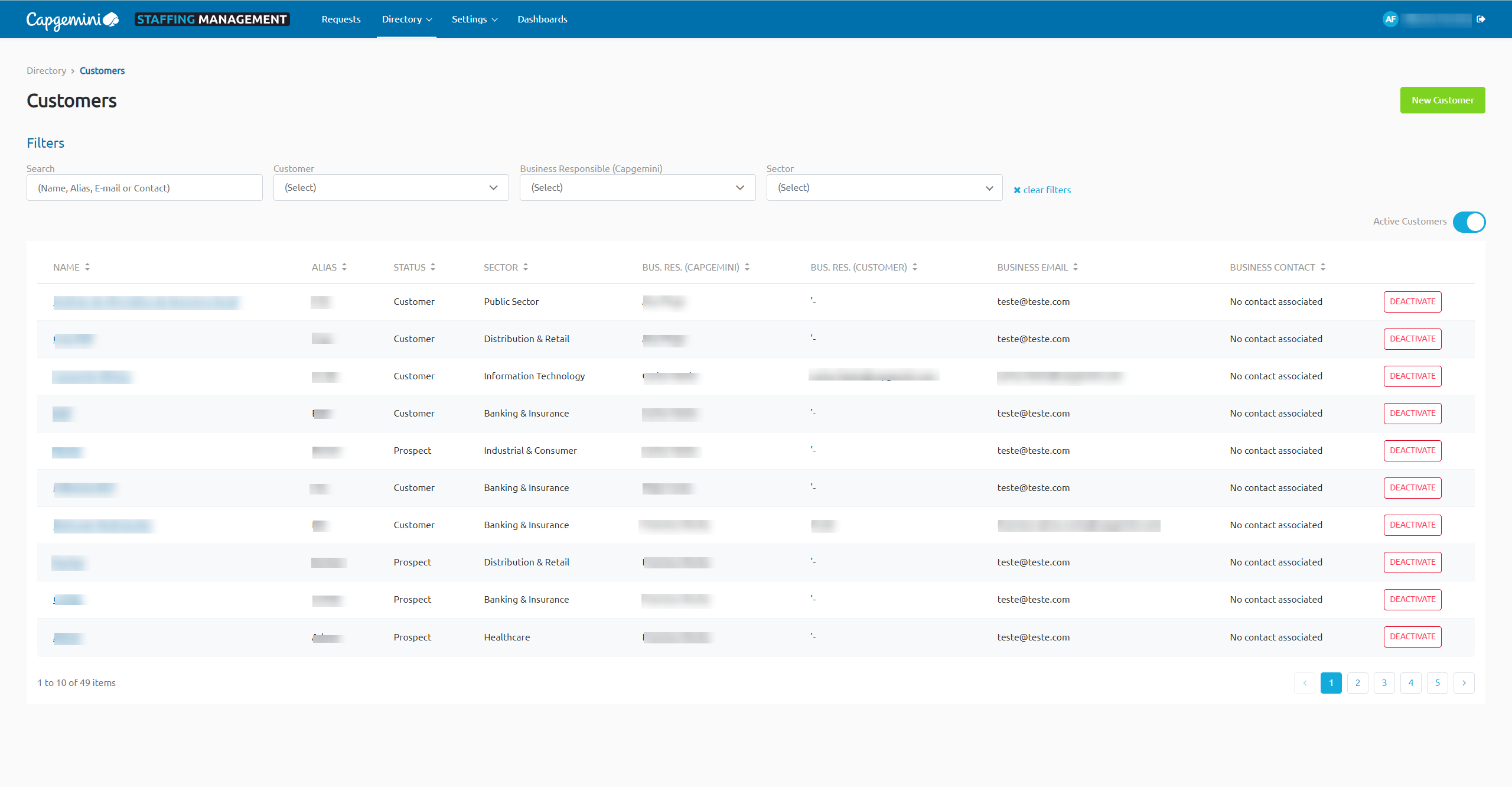1512x787 pixels.
Task: Toggle the Active Customers switch
Action: coord(1469,222)
